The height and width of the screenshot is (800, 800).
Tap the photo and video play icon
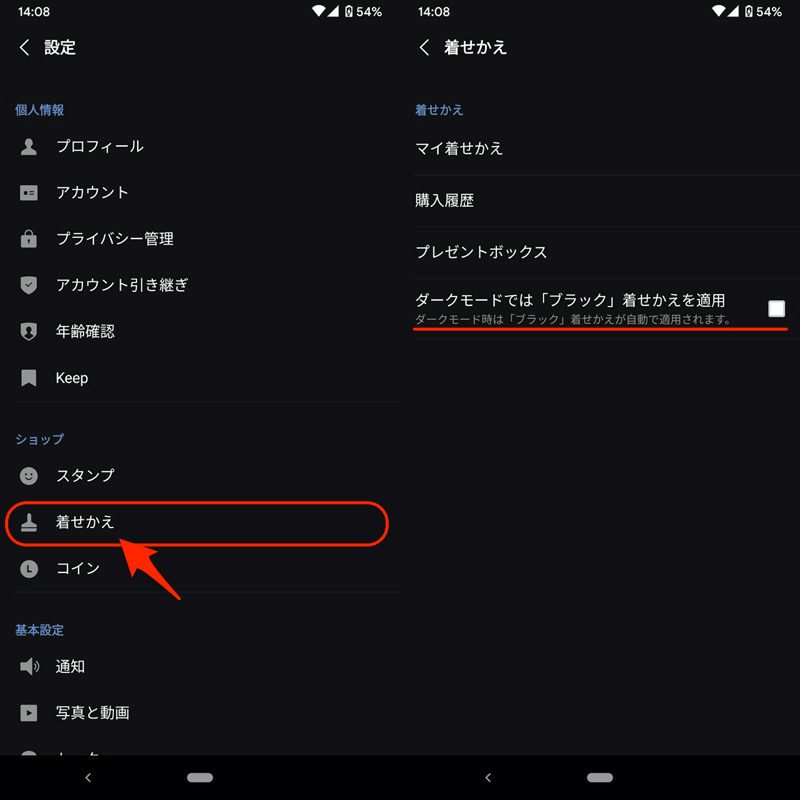coord(29,713)
